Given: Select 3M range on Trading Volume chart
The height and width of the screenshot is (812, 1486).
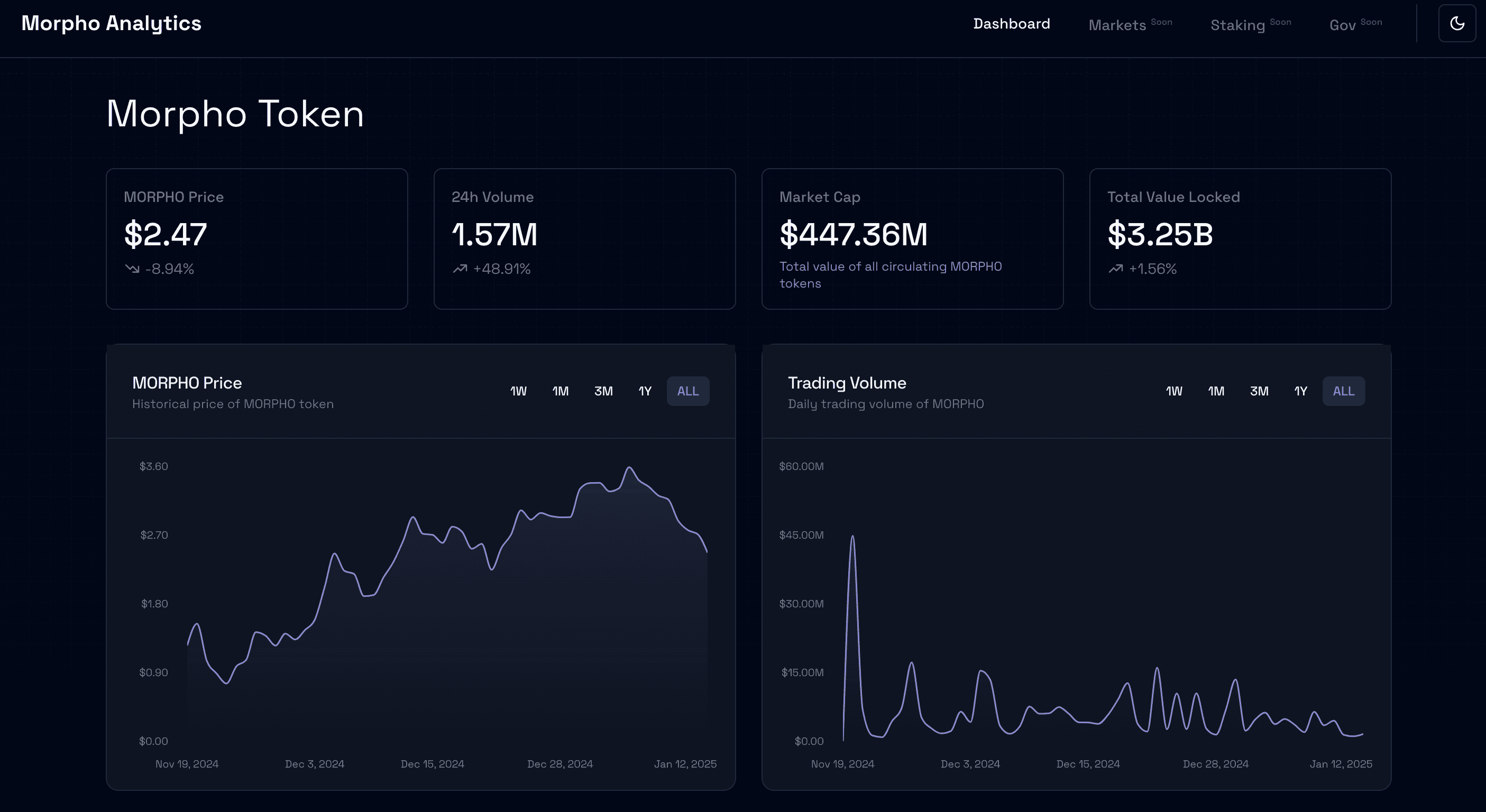Looking at the screenshot, I should pyautogui.click(x=1259, y=391).
